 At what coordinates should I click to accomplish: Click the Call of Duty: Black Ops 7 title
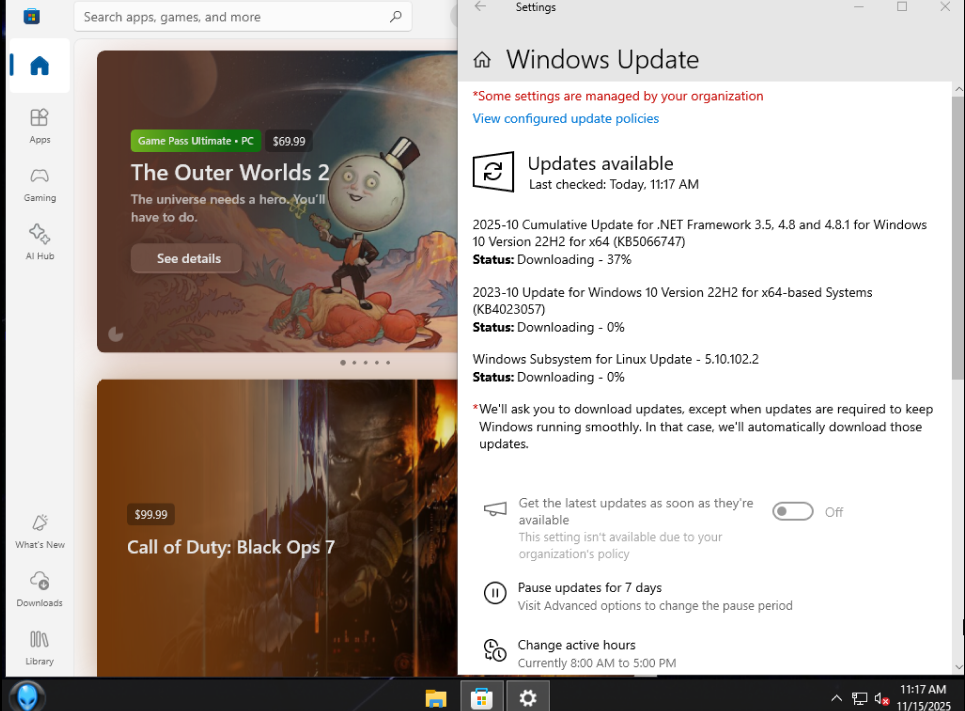click(x=231, y=547)
